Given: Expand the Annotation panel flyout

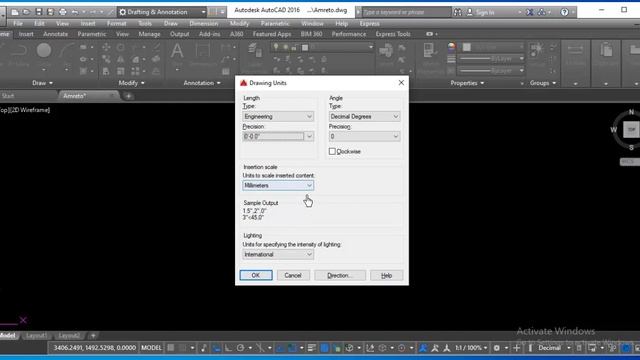Looking at the screenshot, I should point(202,83).
